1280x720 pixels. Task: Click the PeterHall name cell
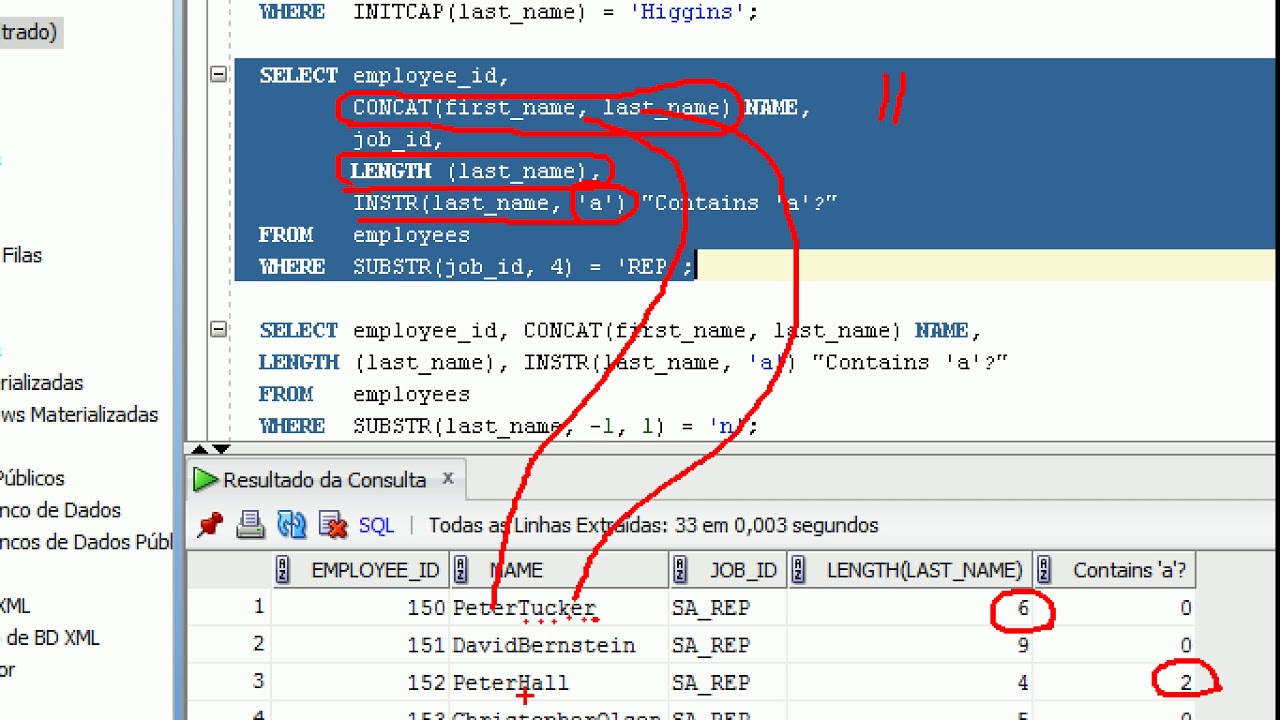pos(559,683)
